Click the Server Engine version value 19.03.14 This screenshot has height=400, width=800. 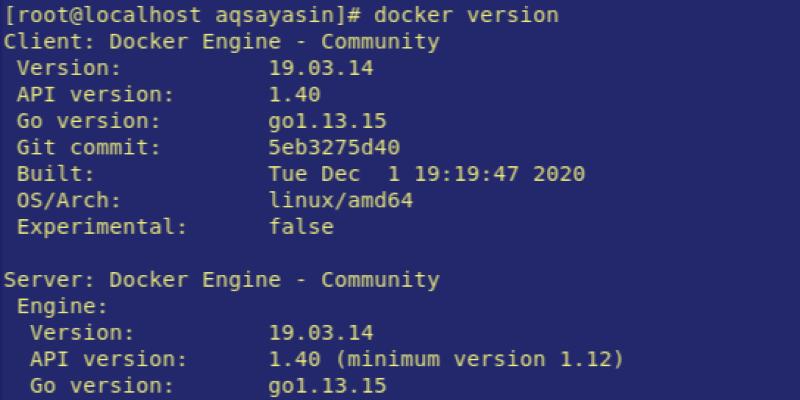click(x=322, y=332)
